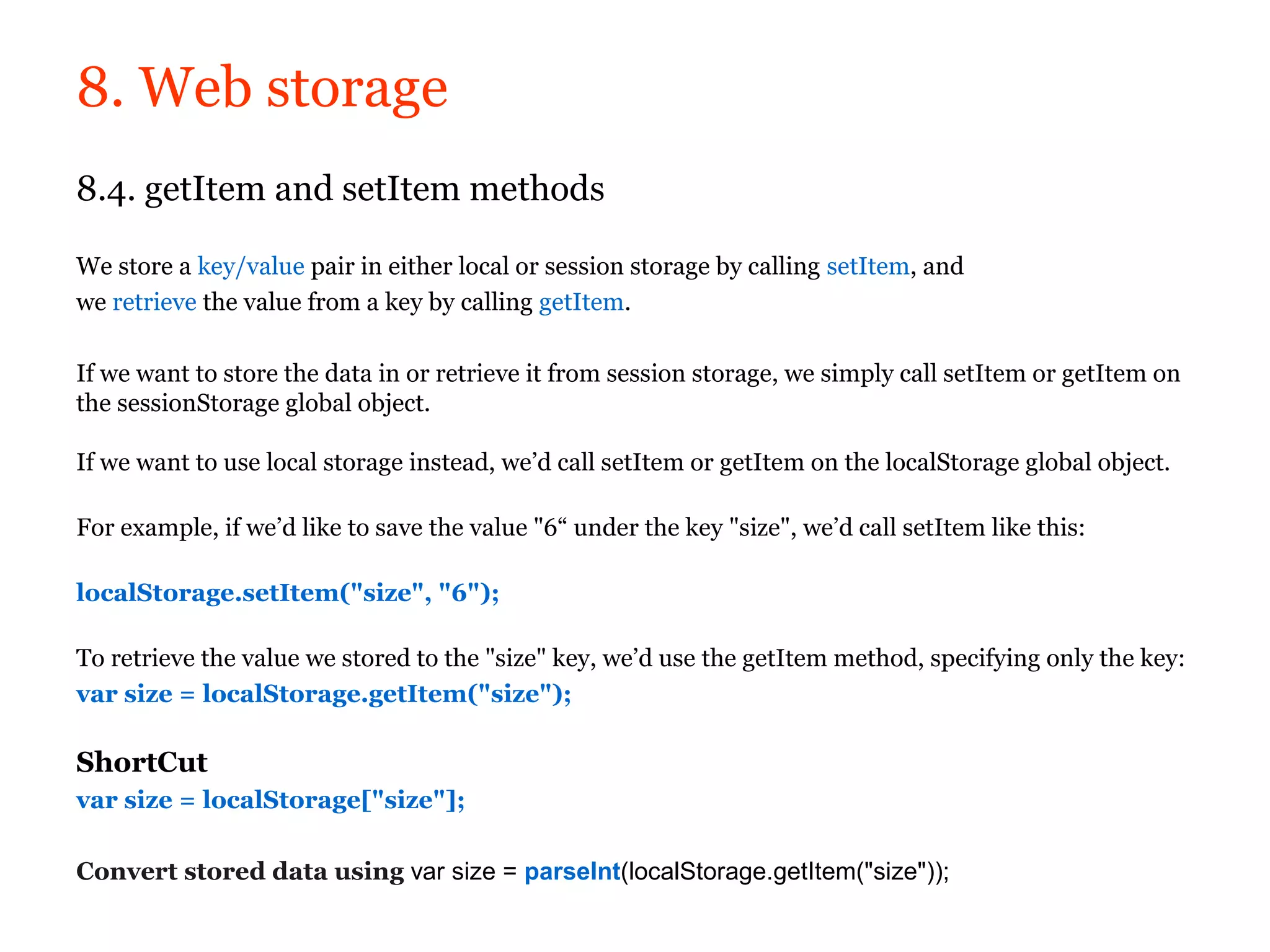
Task: Click the blue 'getItem' highlighted word
Action: (582, 302)
